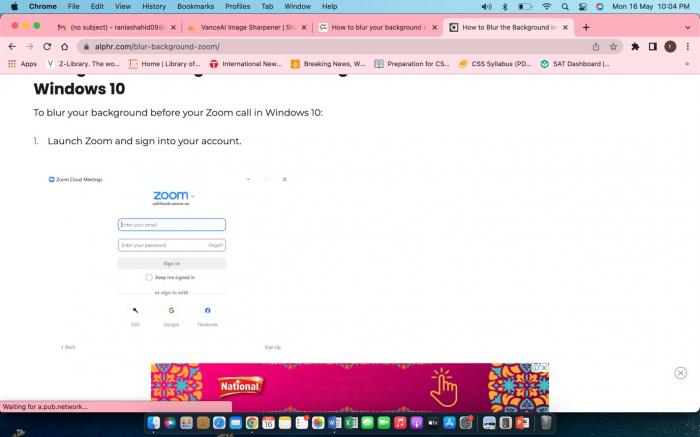Open a new tab with the plus button
This screenshot has width=700, height=437.
586,27
